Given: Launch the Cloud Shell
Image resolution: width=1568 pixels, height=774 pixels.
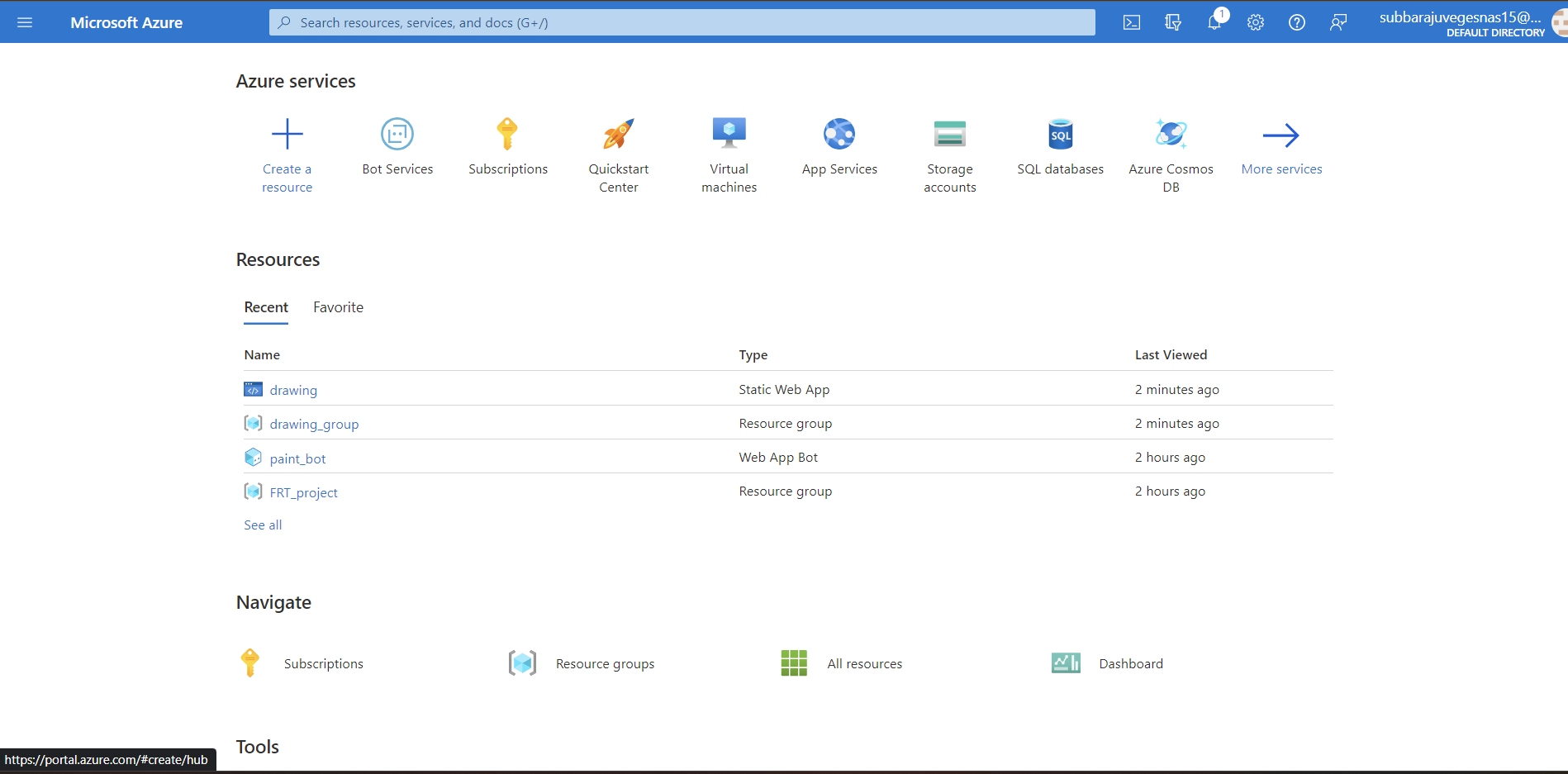Looking at the screenshot, I should click(x=1131, y=22).
